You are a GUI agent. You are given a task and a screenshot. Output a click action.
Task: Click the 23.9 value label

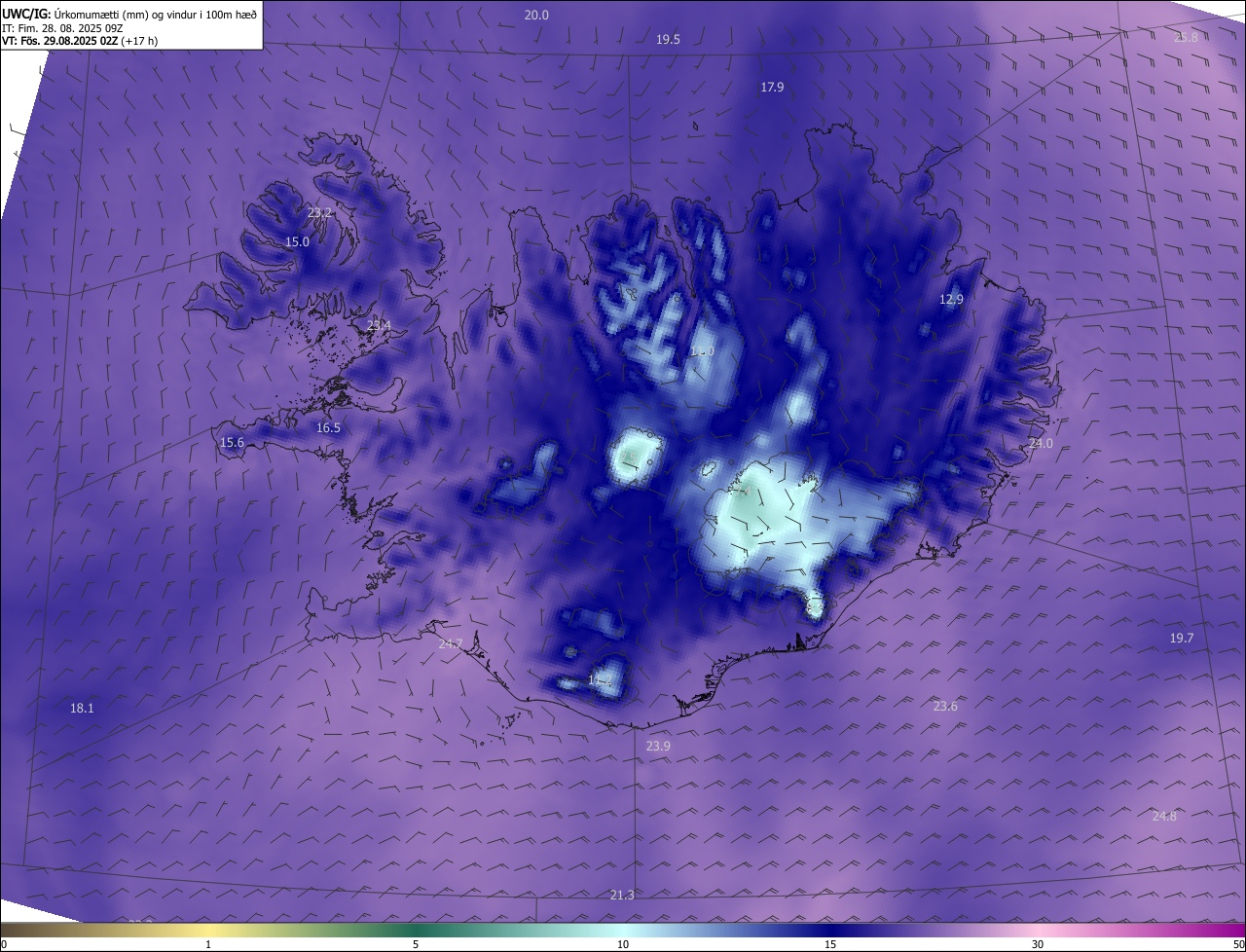(658, 746)
